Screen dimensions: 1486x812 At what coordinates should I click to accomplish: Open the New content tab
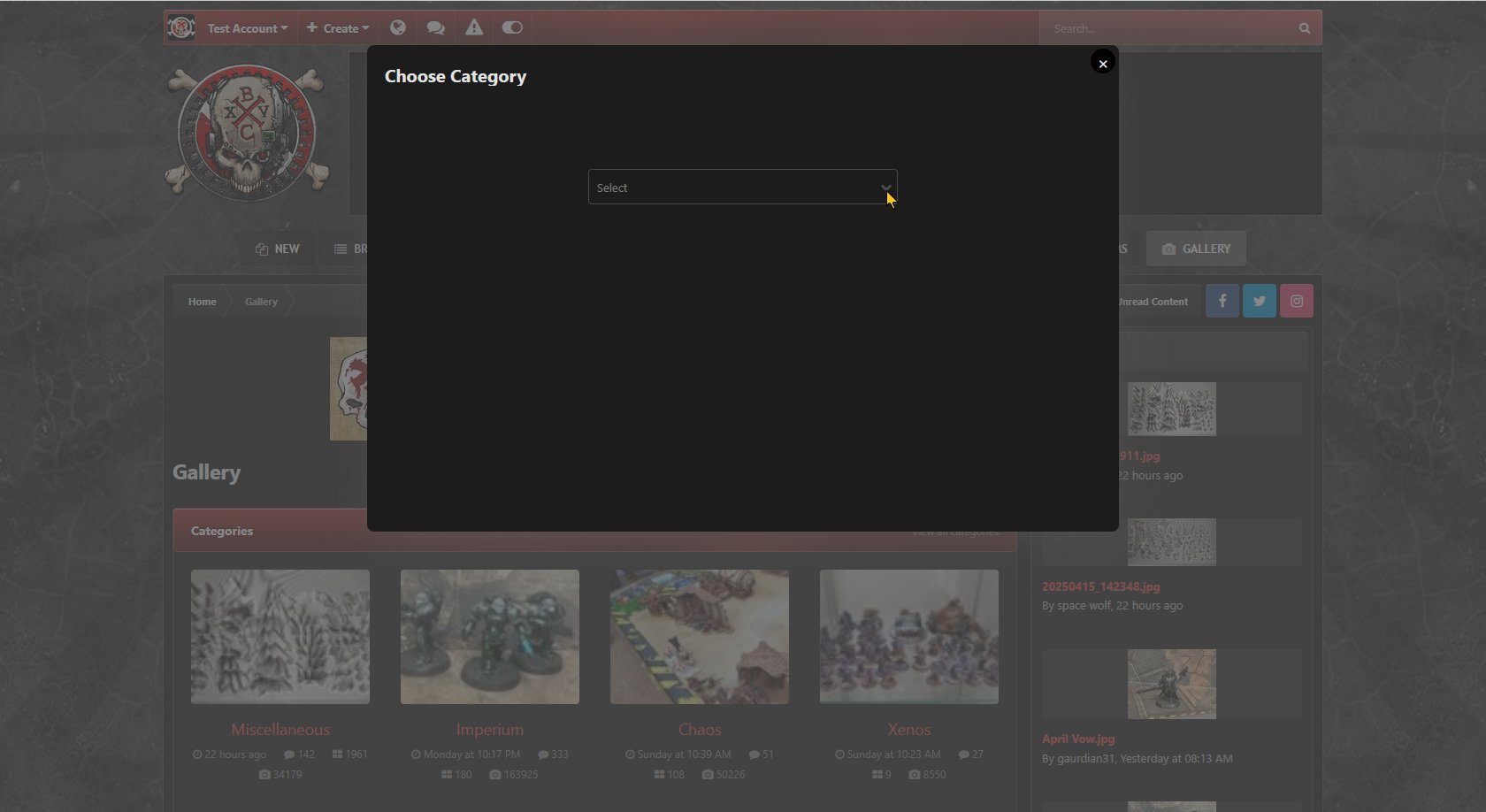[278, 249]
